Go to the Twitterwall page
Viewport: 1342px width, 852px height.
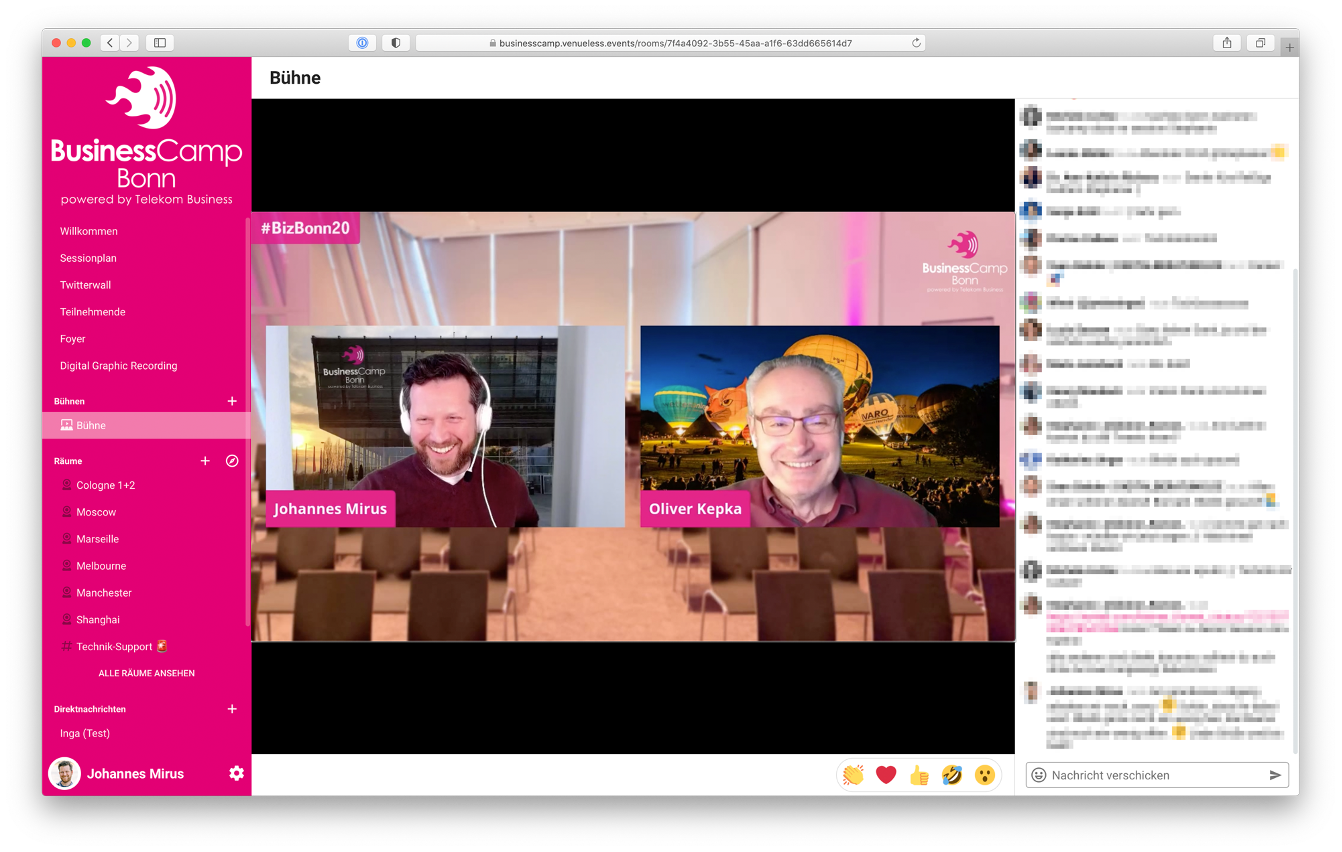point(85,285)
